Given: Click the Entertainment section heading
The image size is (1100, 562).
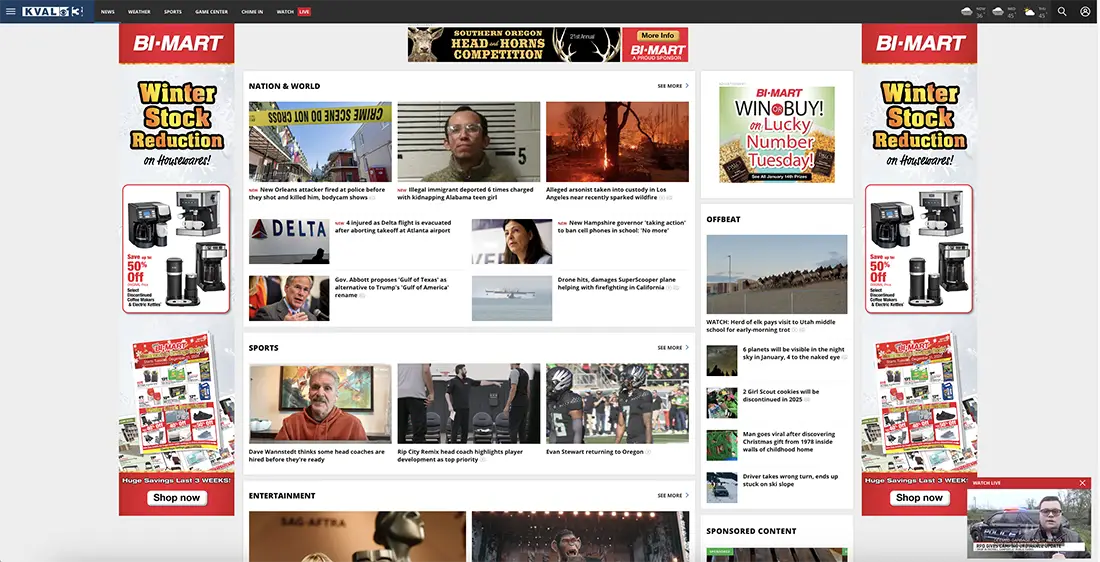Looking at the screenshot, I should (282, 495).
